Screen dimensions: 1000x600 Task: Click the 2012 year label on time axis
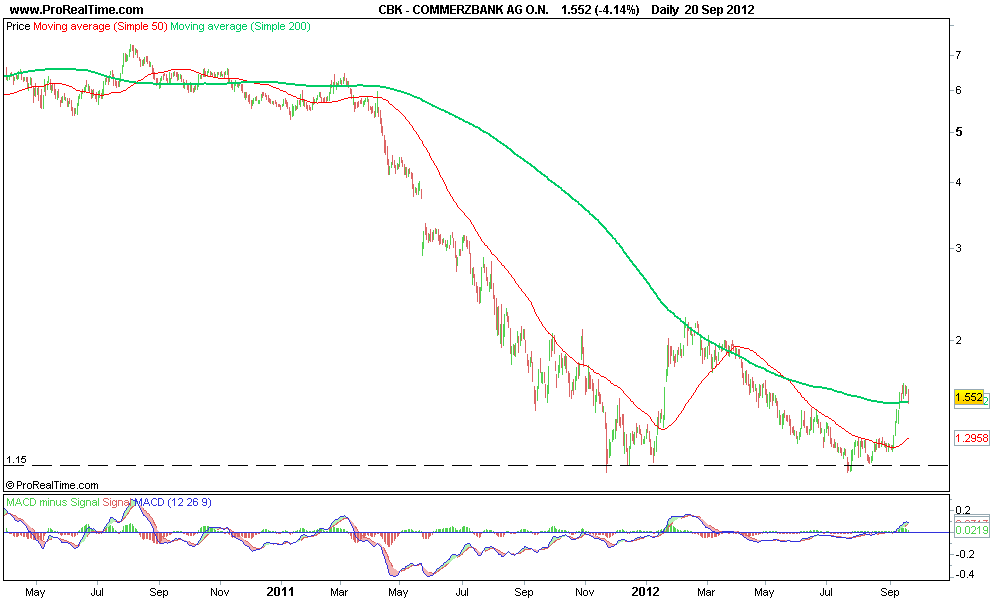coord(645,592)
